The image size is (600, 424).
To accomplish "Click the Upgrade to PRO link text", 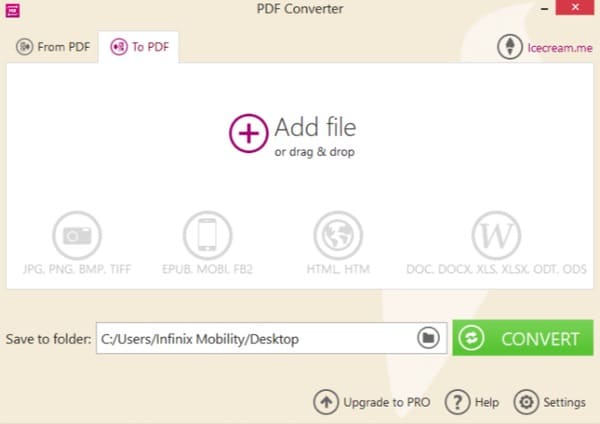I will tap(387, 403).
